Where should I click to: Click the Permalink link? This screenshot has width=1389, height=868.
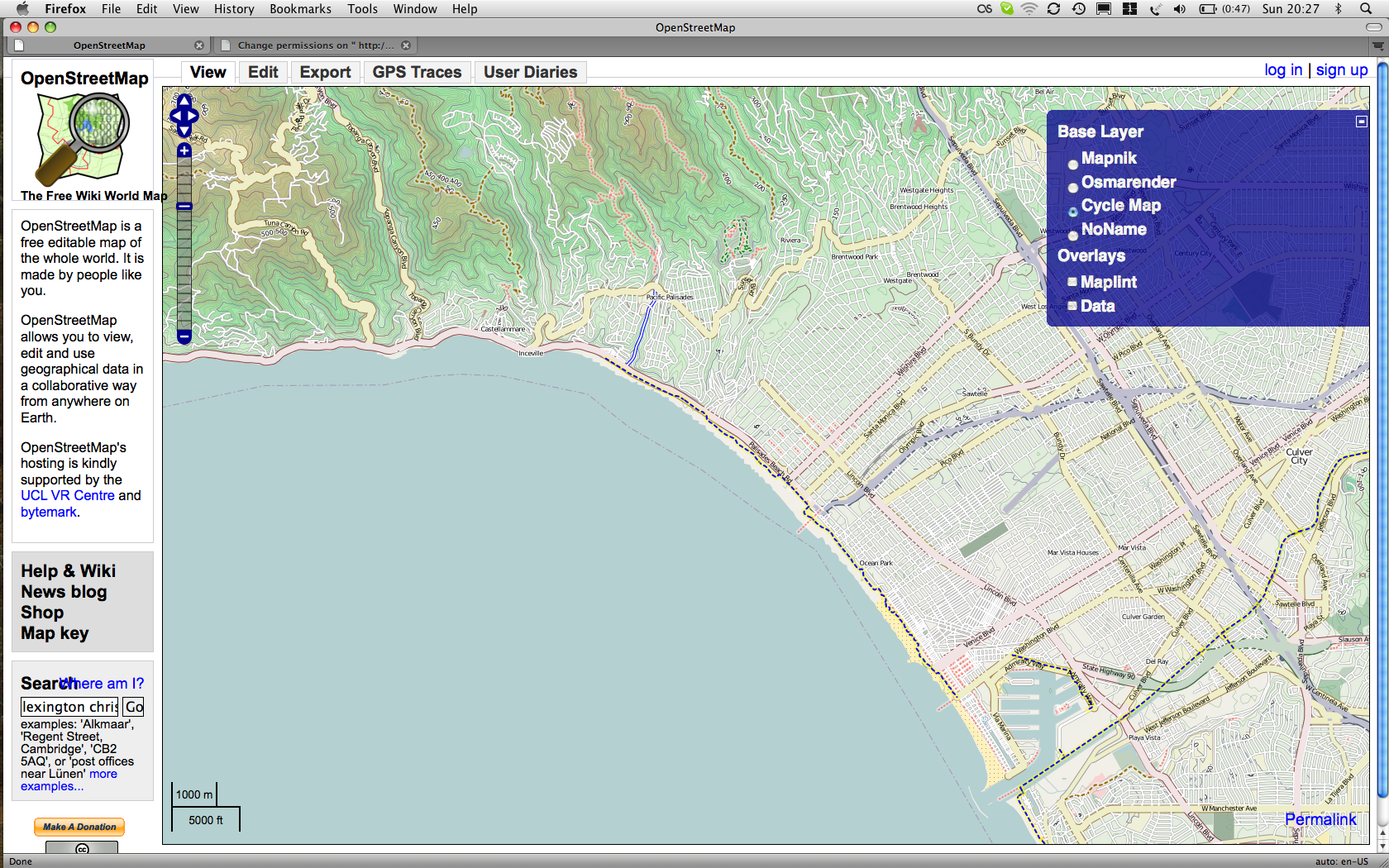point(1320,819)
